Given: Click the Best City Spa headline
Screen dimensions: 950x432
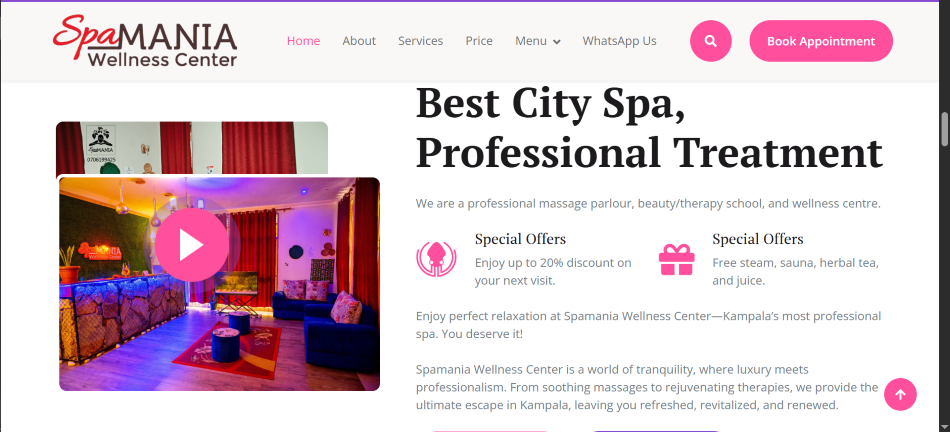Looking at the screenshot, I should point(649,128).
